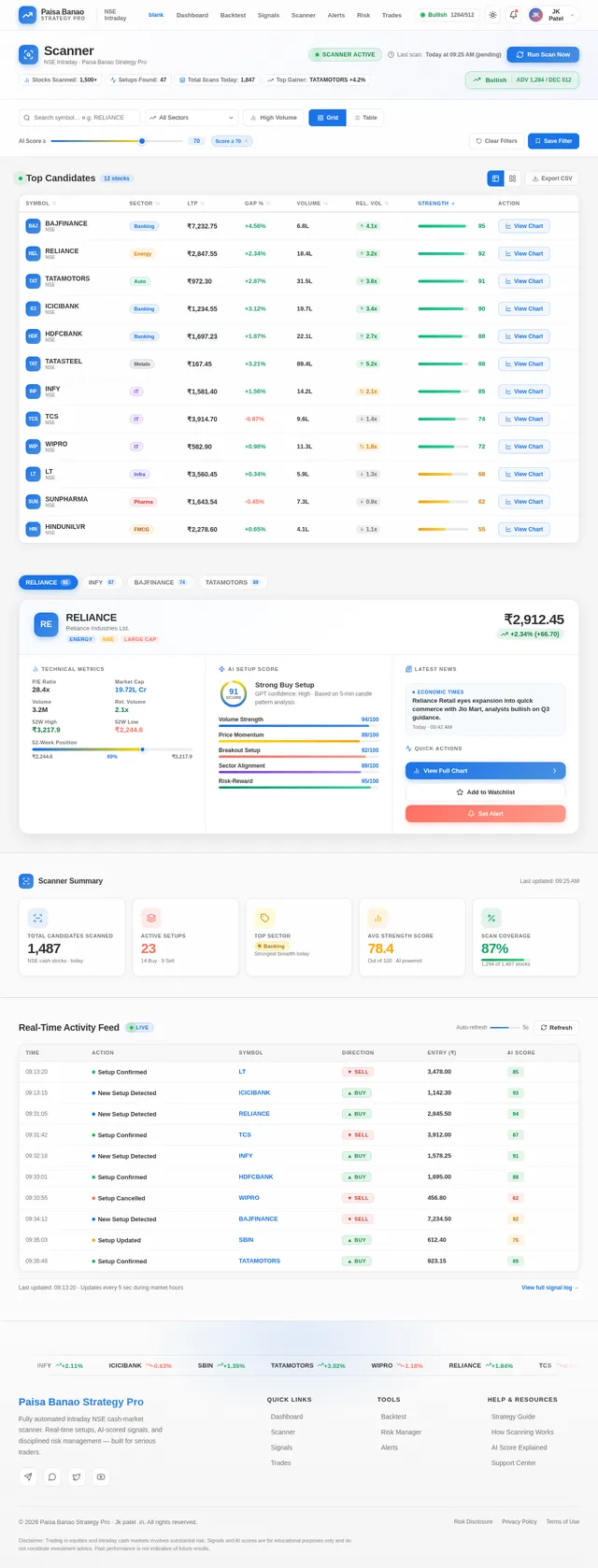Click the Top Sector tag icon
This screenshot has height=1568, width=598.
(264, 918)
